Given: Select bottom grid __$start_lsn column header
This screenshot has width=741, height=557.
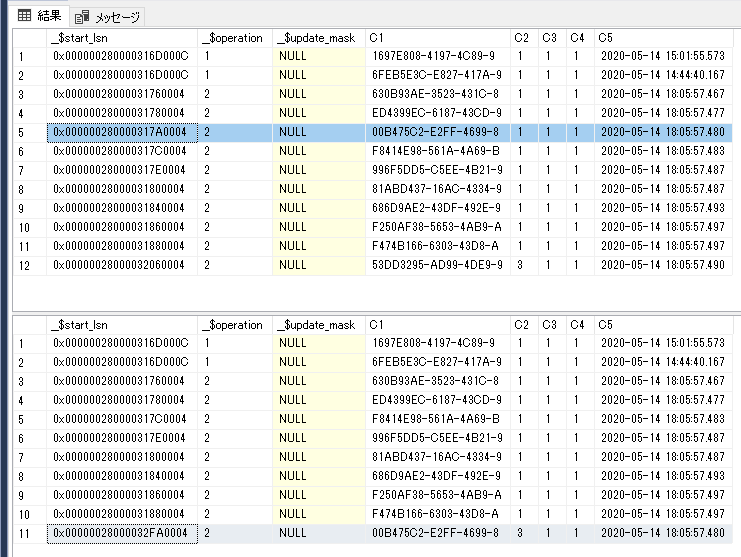Looking at the screenshot, I should pyautogui.click(x=121, y=325).
